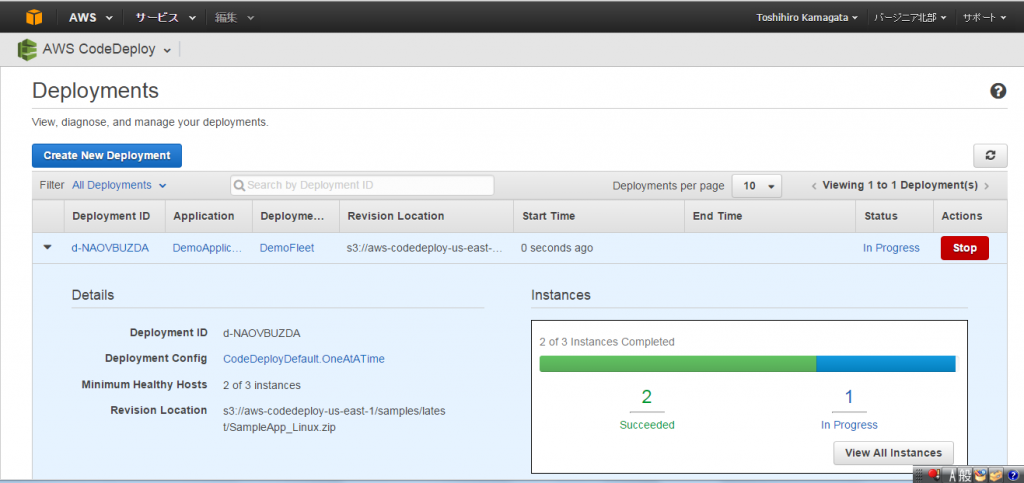This screenshot has height=483, width=1024.
Task: Click the search magnifier icon
Action: (240, 185)
